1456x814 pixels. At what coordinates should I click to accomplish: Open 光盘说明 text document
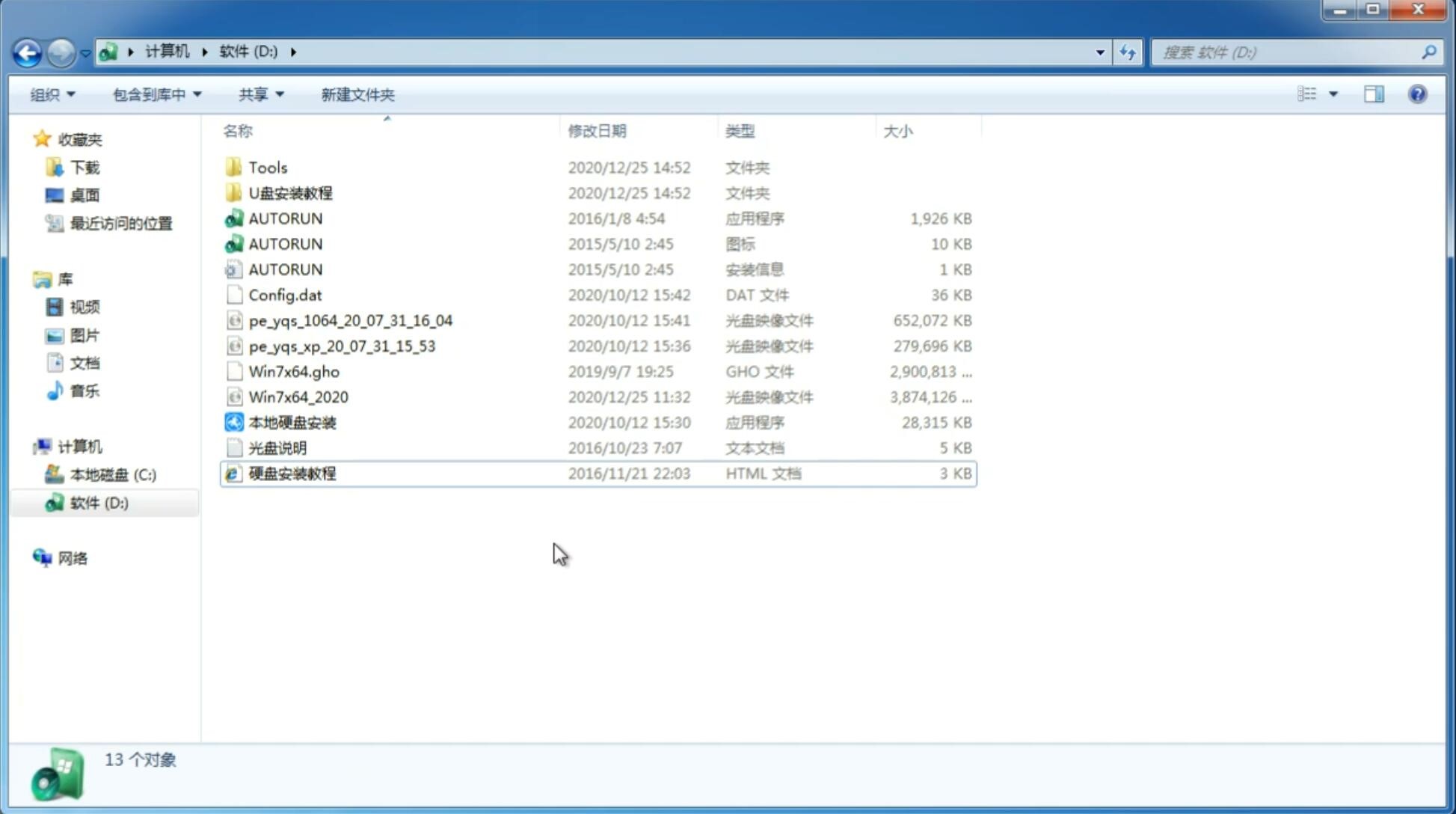click(x=278, y=447)
